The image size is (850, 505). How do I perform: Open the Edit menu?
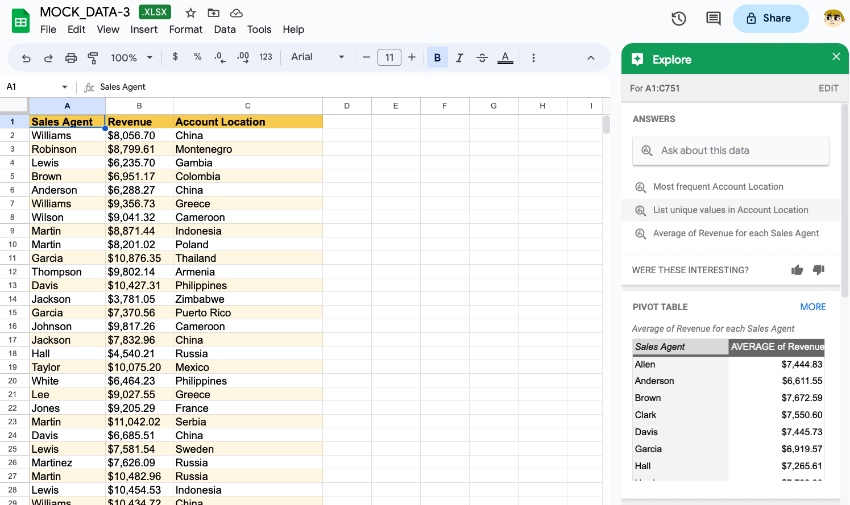[76, 29]
